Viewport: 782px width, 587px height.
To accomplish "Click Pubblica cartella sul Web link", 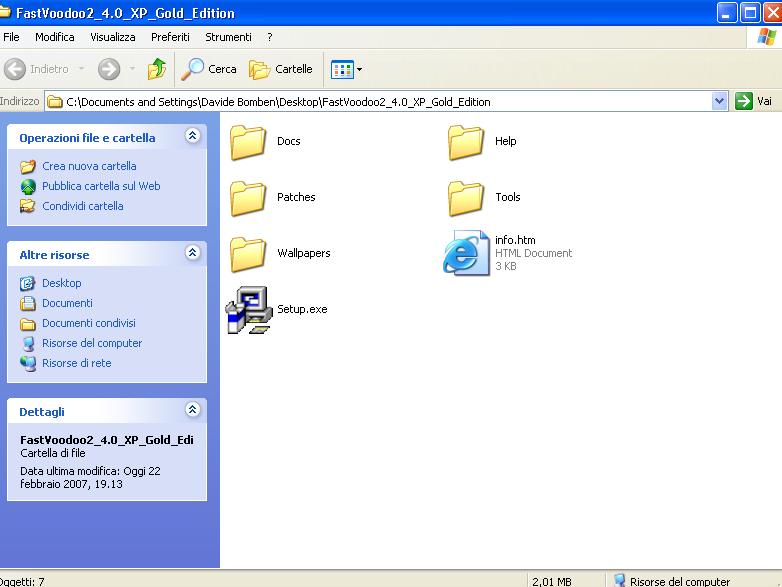I will pyautogui.click(x=101, y=186).
